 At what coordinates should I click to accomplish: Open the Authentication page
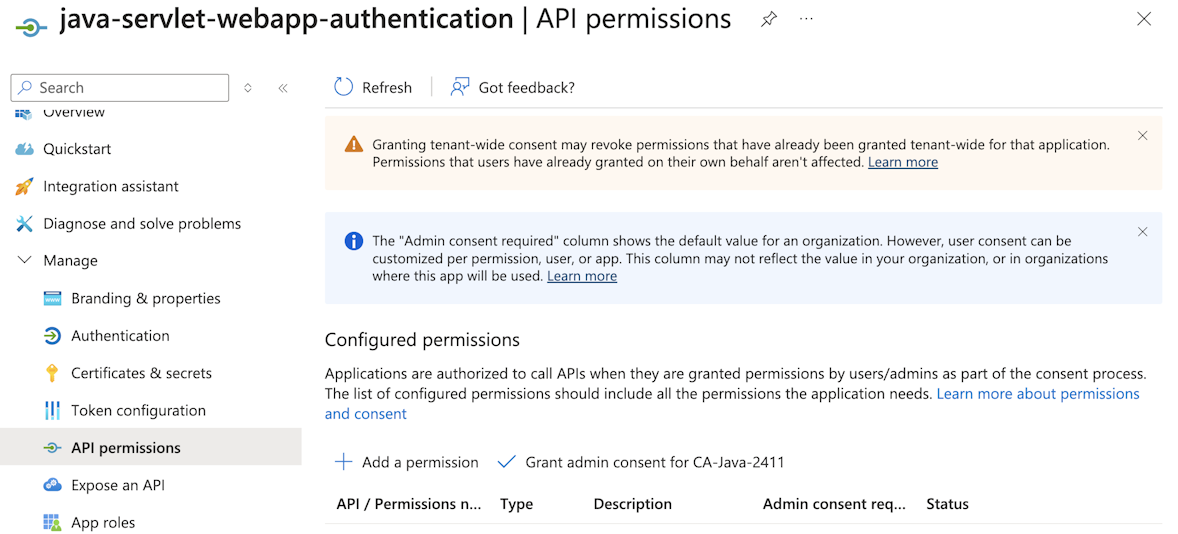click(x=120, y=336)
